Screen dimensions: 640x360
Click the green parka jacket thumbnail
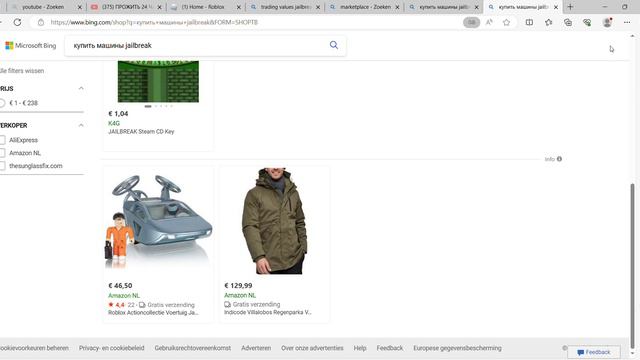click(x=274, y=221)
